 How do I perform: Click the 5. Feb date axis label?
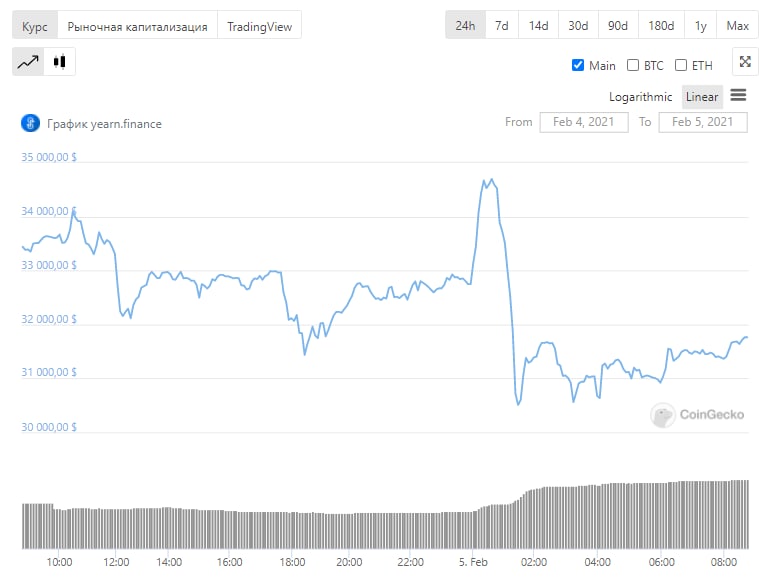pos(473,562)
